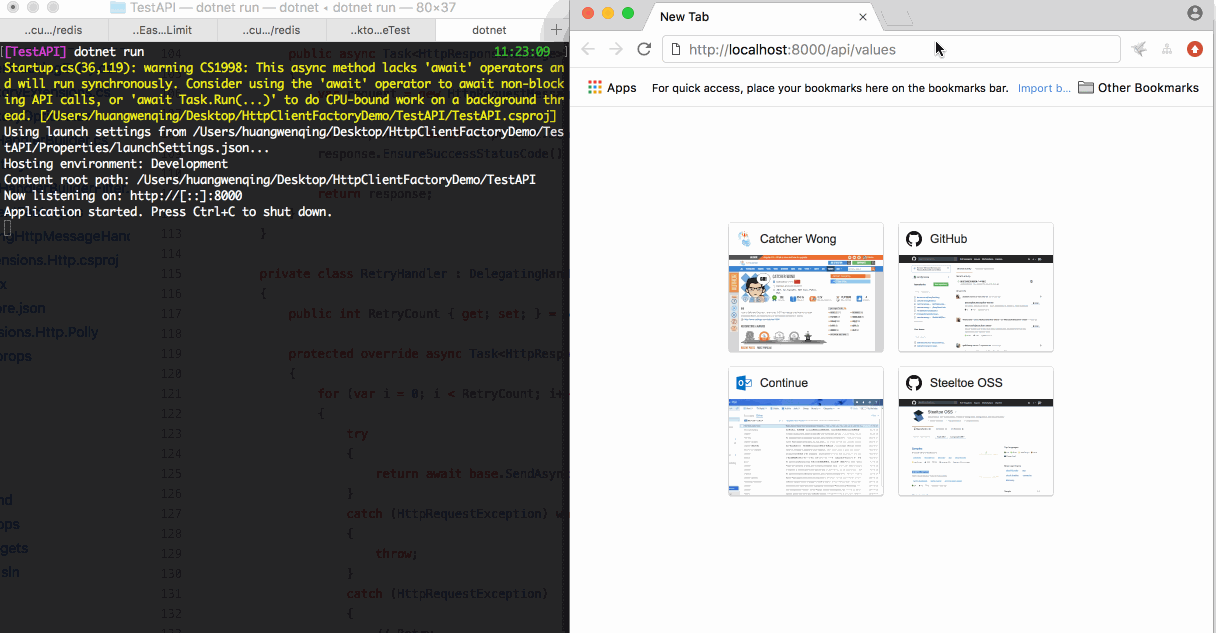The width and height of the screenshot is (1216, 633).
Task: Open the Other Bookmarks folder
Action: pyautogui.click(x=1138, y=88)
